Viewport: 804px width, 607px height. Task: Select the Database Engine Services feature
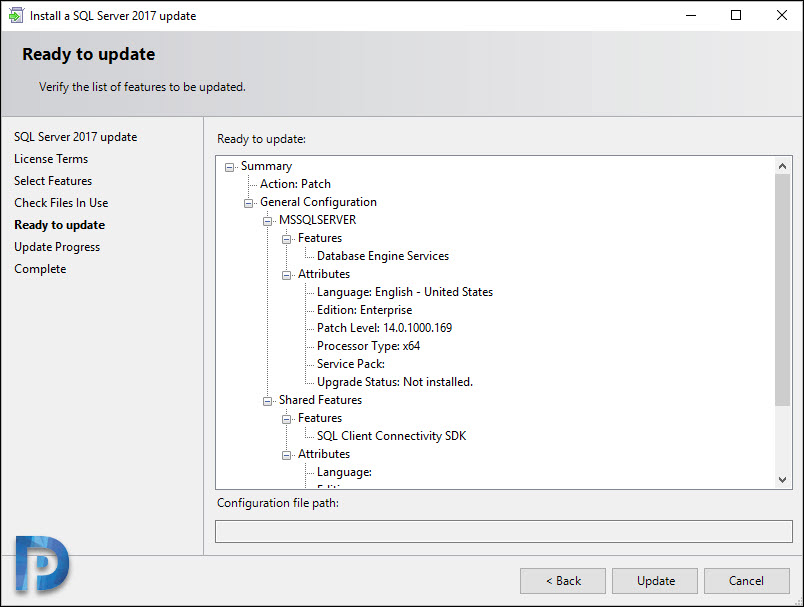pos(383,256)
